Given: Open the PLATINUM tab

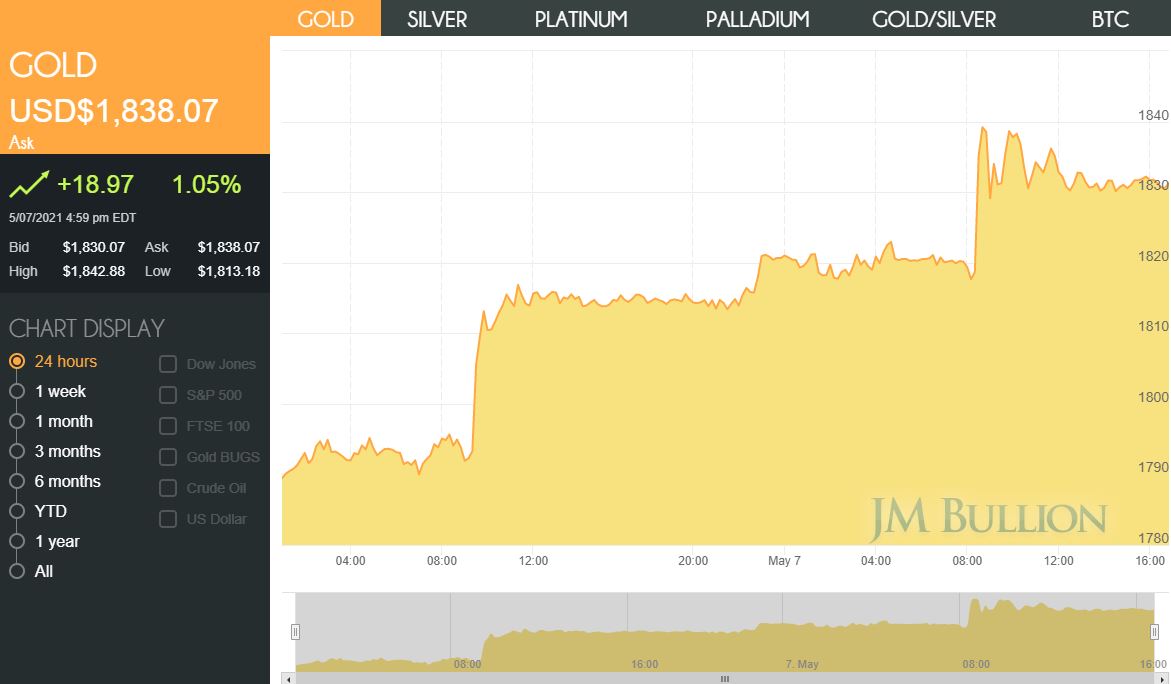Looking at the screenshot, I should click(581, 19).
